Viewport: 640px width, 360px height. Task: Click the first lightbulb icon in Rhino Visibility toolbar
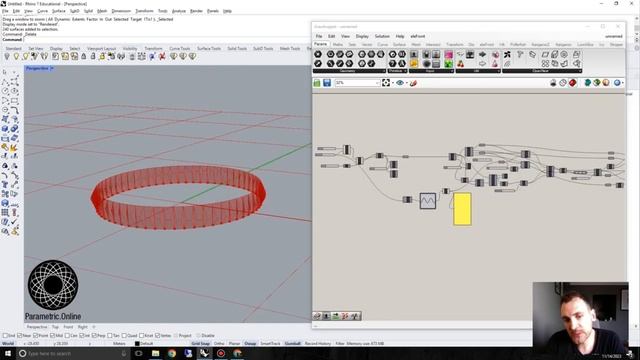coord(7,56)
